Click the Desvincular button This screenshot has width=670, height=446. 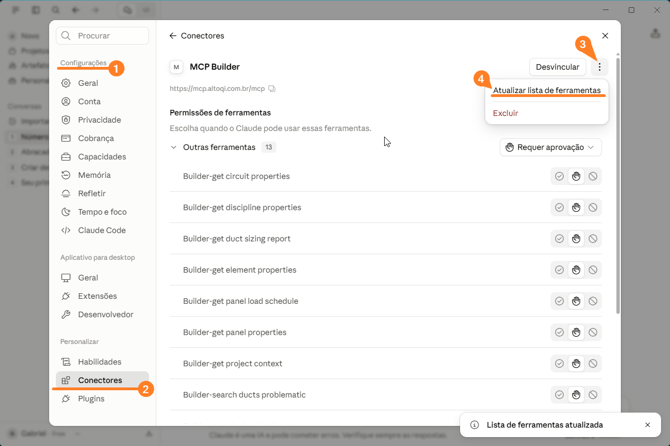(x=557, y=67)
